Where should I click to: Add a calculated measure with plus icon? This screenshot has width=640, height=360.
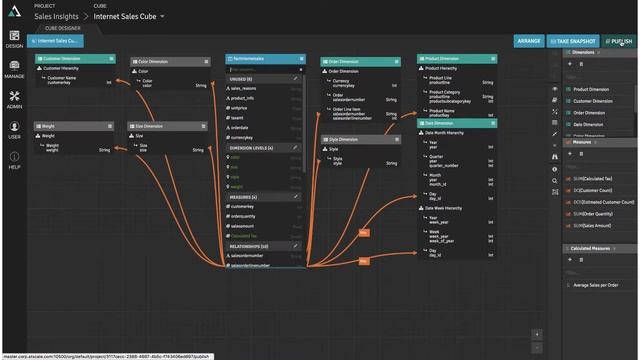pos(570,260)
